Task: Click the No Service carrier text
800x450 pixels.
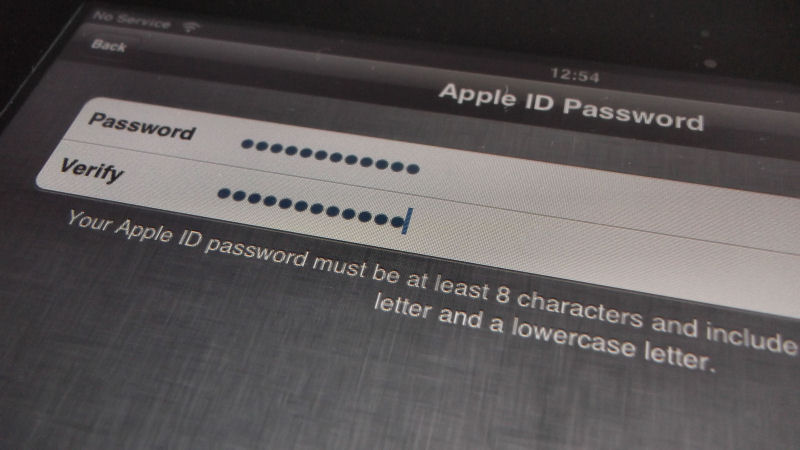Action: 131,19
